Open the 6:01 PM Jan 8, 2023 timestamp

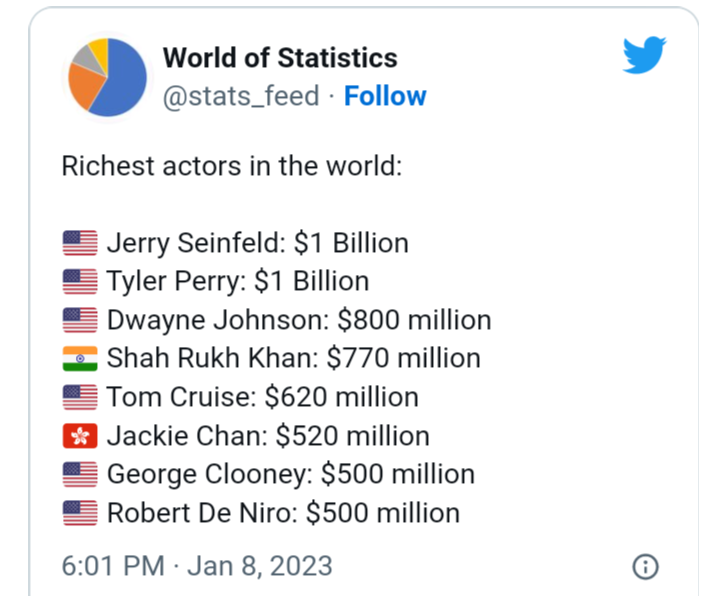[197, 566]
